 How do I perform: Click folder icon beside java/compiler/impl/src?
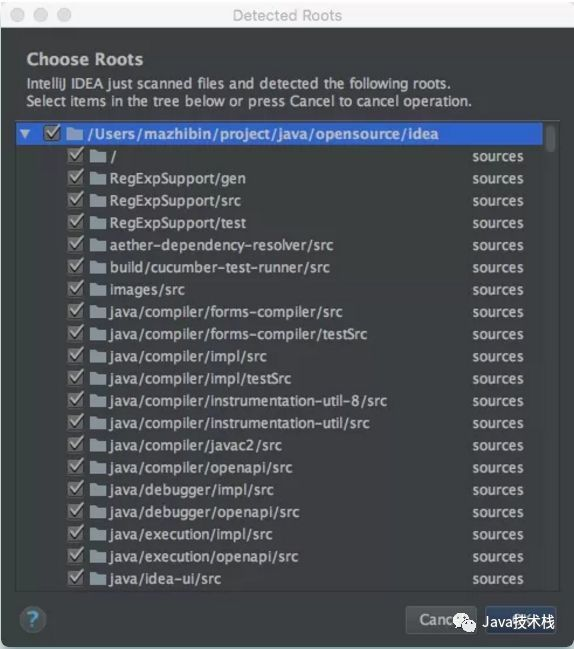(x=98, y=357)
